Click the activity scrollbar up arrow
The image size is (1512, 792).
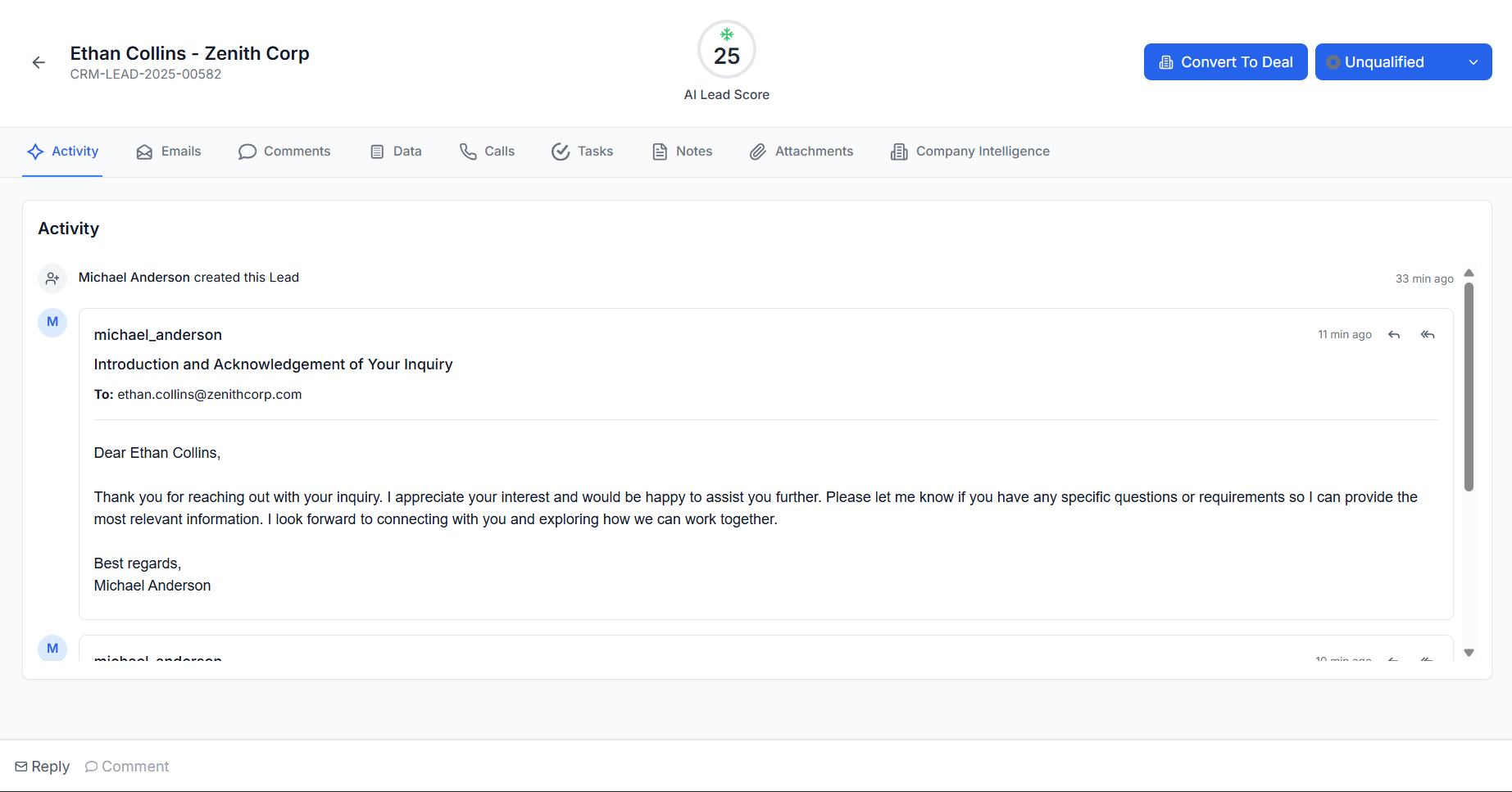tap(1469, 273)
